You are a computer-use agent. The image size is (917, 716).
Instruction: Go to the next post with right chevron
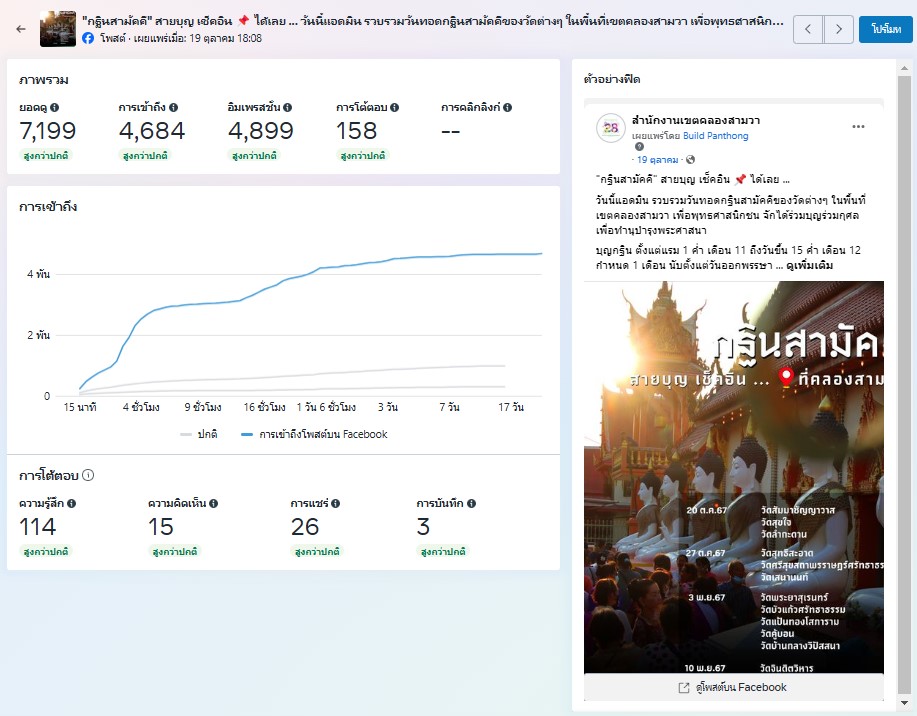[x=839, y=30]
